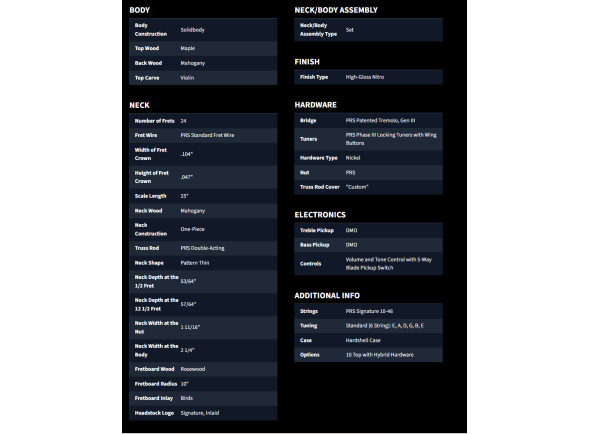Click the 'Neck Wood' label
590x434 pixels.
click(x=148, y=211)
